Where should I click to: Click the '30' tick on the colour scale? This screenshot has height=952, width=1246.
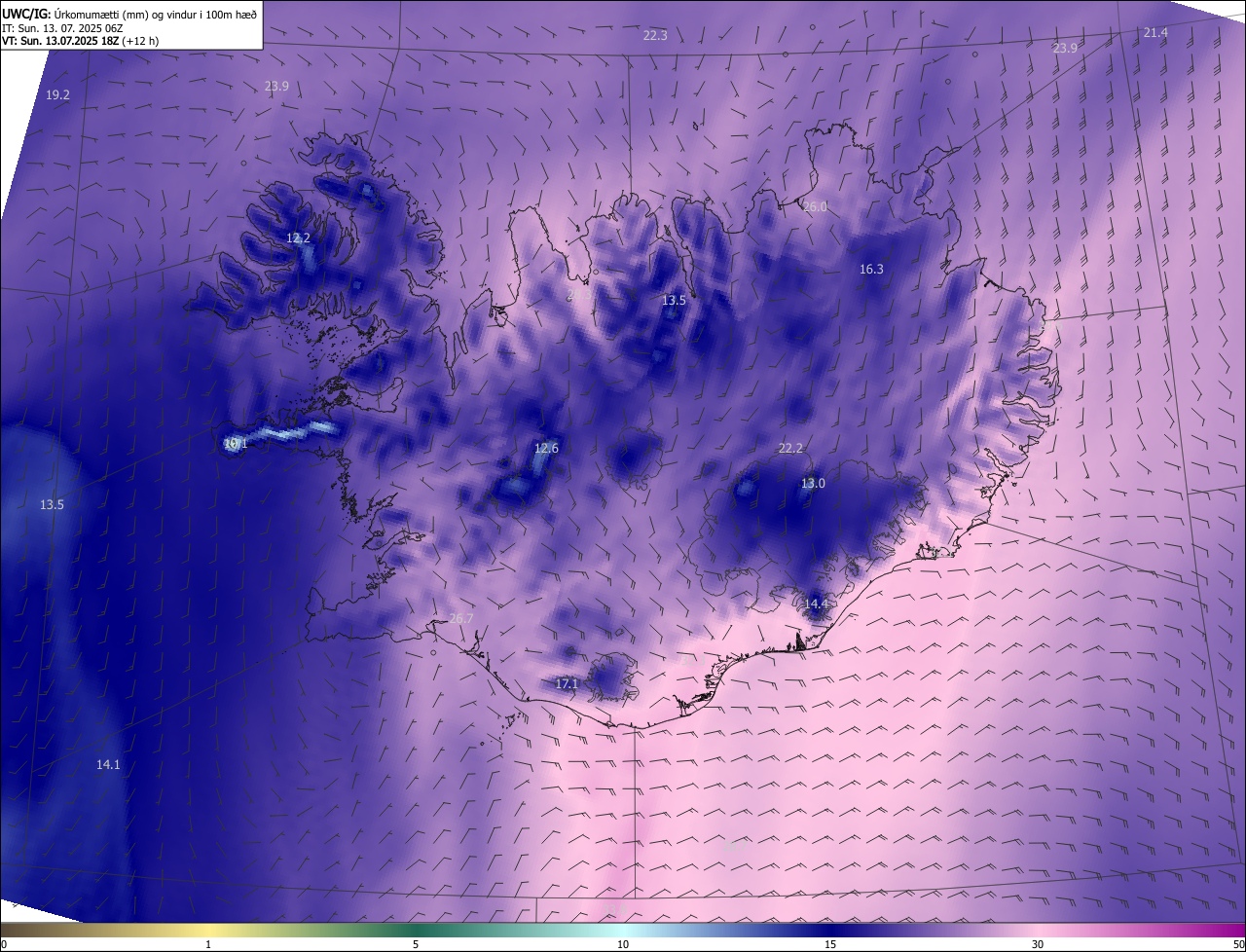click(1038, 944)
